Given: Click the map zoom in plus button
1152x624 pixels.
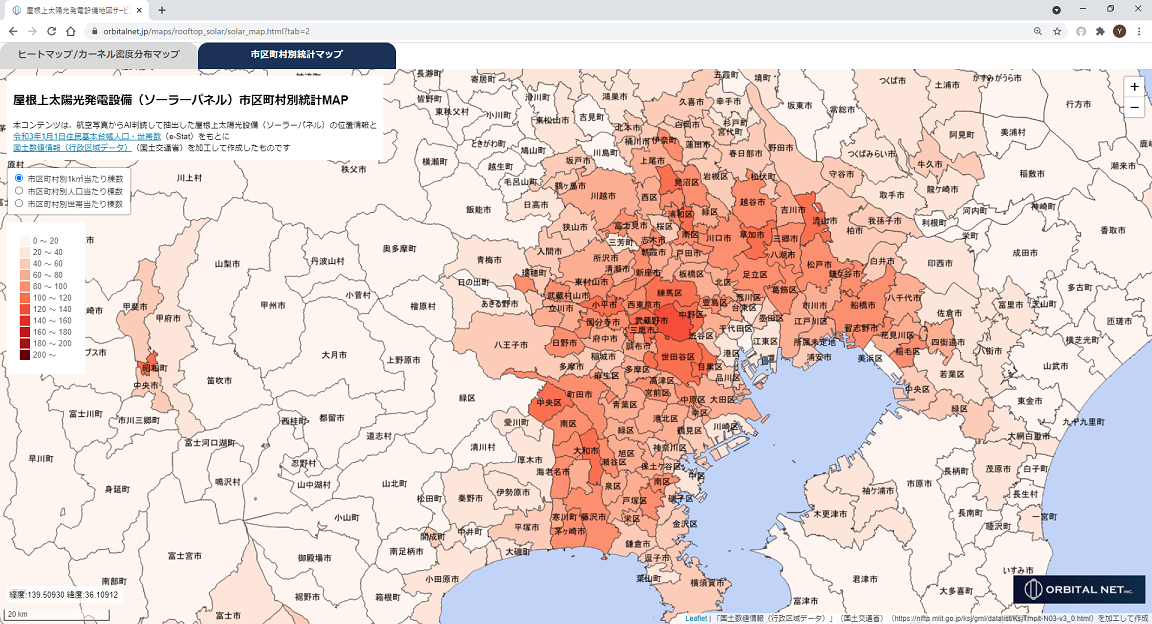Looking at the screenshot, I should pyautogui.click(x=1134, y=87).
